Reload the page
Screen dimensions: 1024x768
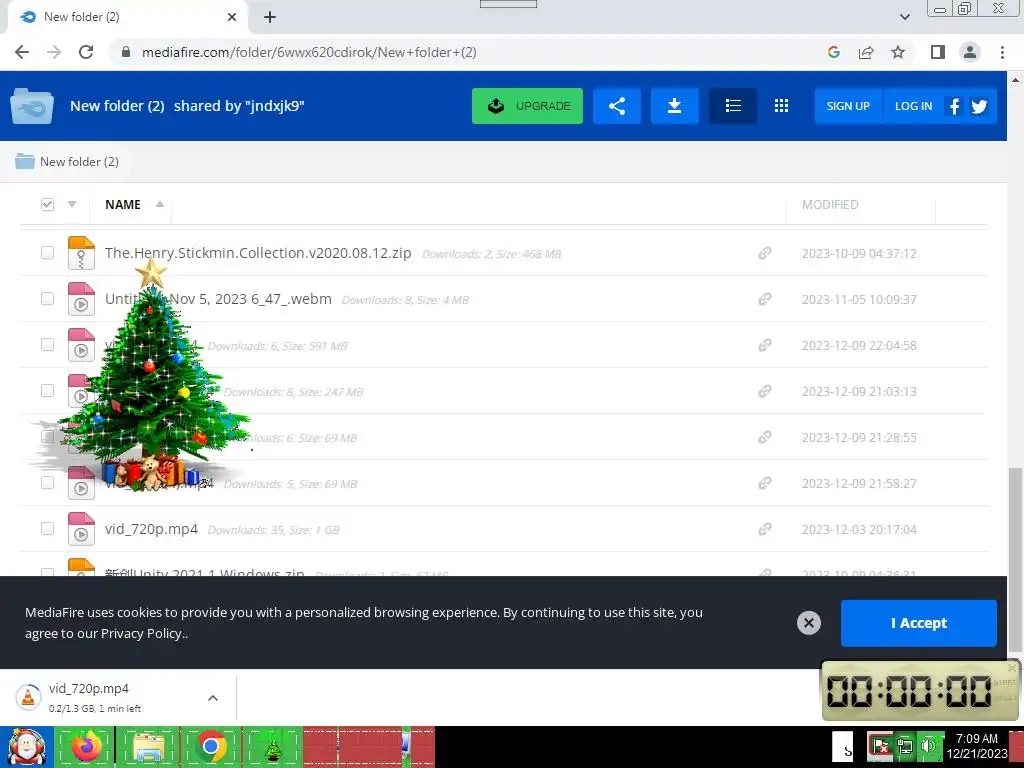(x=86, y=52)
